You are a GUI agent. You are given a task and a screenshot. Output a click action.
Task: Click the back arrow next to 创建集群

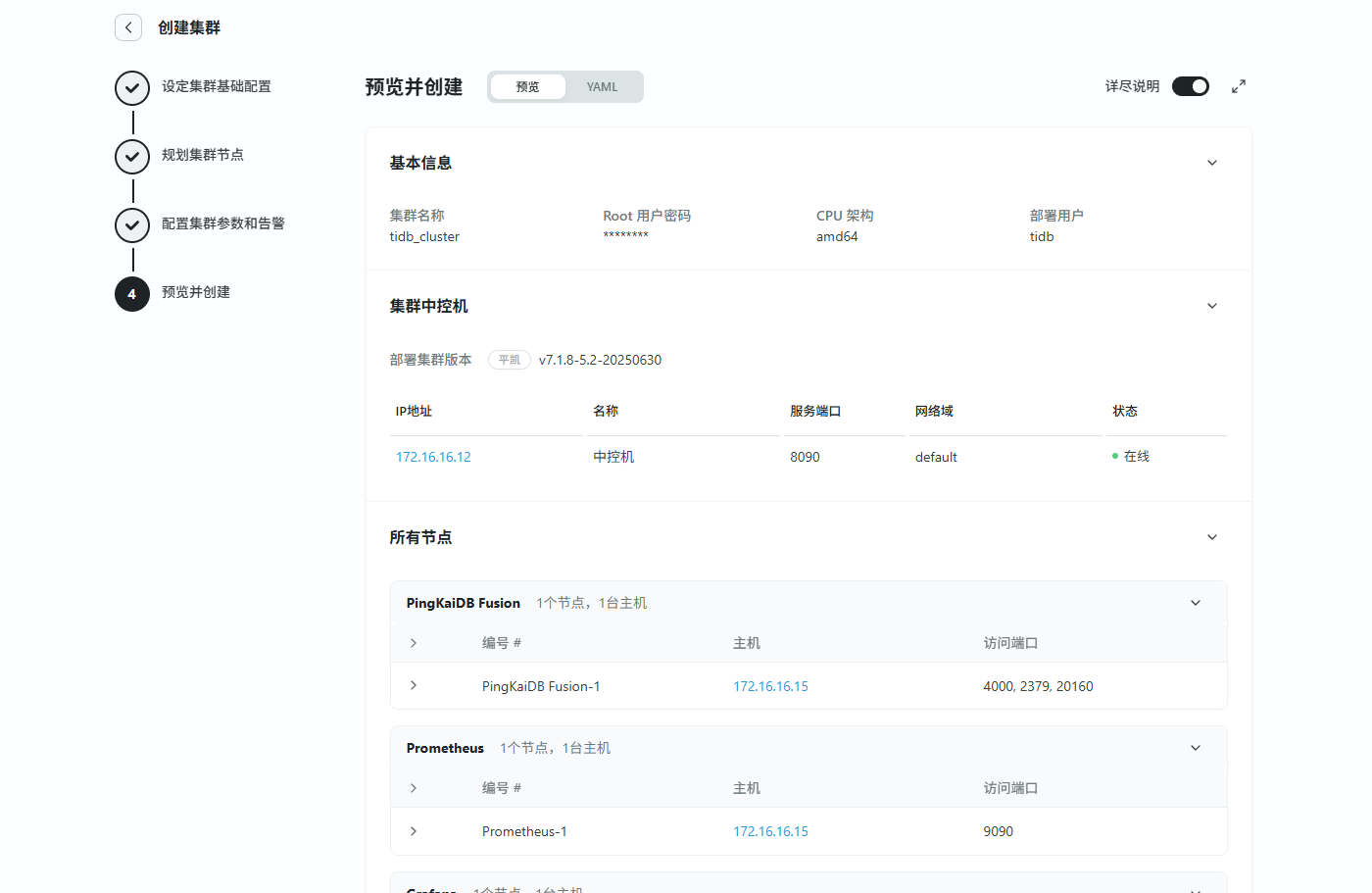[x=128, y=27]
